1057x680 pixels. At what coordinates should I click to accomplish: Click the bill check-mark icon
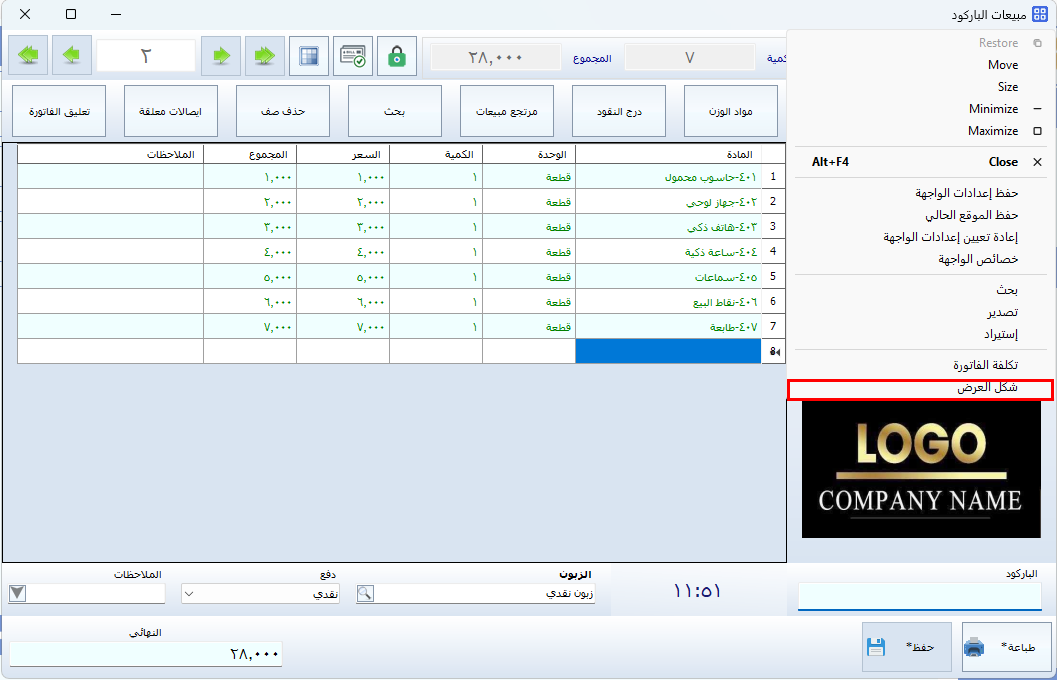(x=353, y=55)
